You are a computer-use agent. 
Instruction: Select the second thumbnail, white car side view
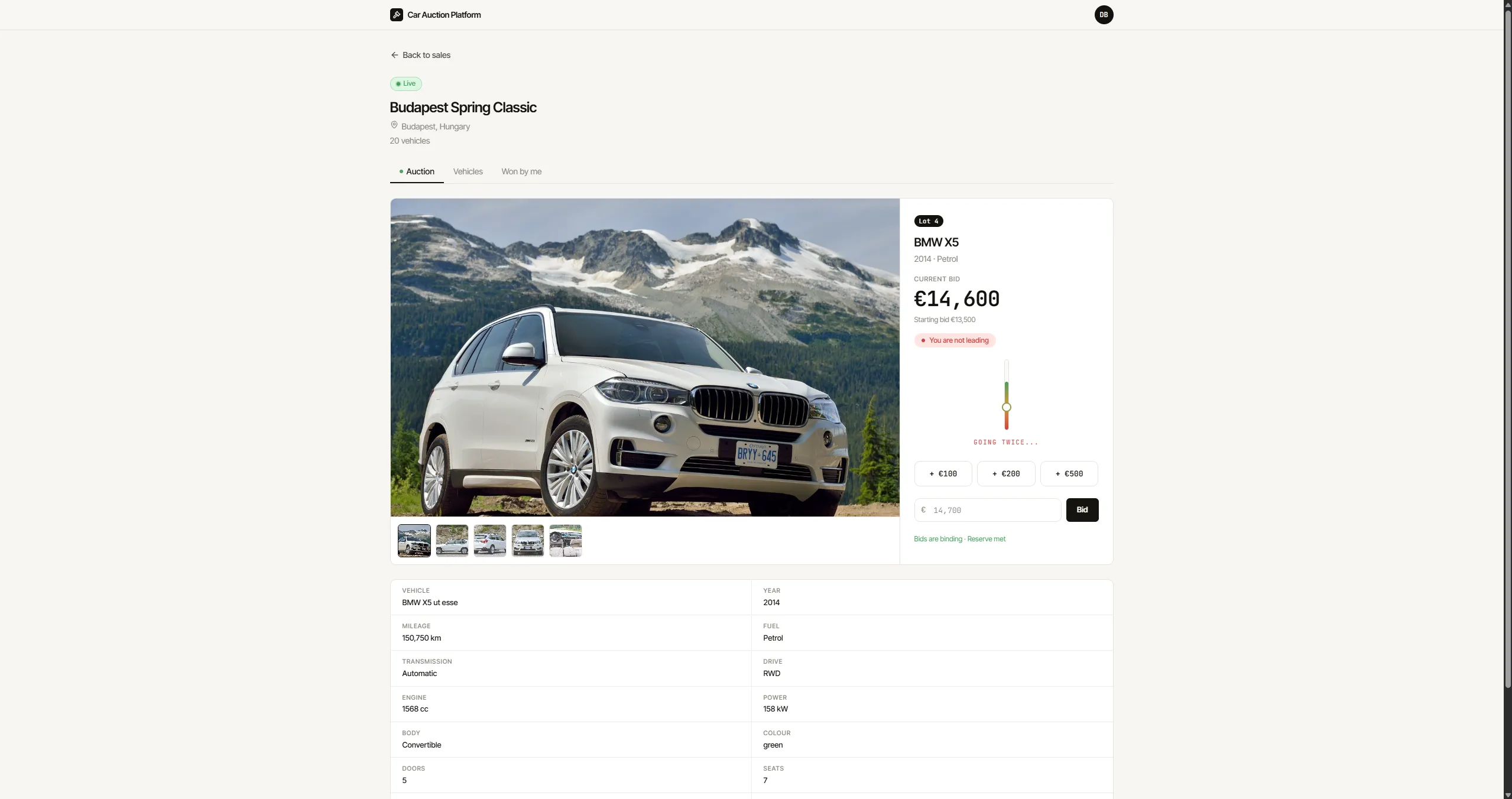[452, 541]
